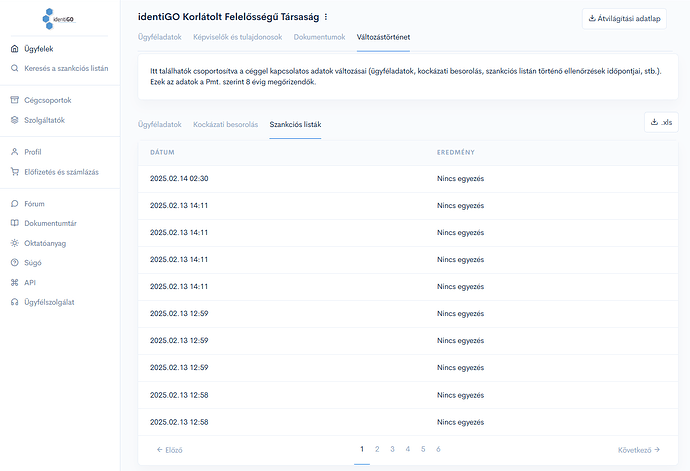Image resolution: width=690 pixels, height=471 pixels.
Task: Open Ügyfelek home icon in sidebar
Action: pyautogui.click(x=15, y=49)
